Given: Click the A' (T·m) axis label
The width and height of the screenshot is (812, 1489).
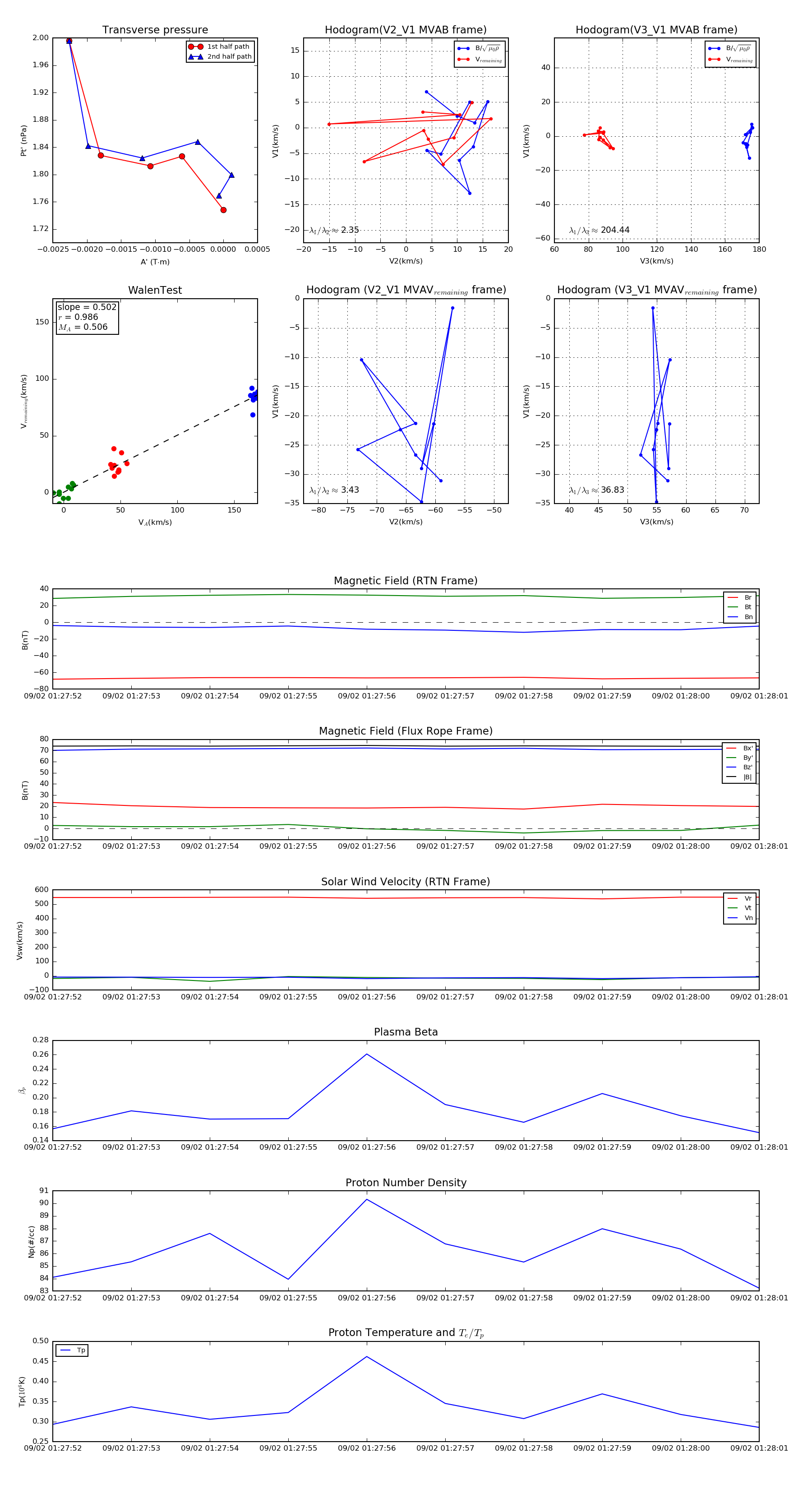Looking at the screenshot, I should (155, 262).
